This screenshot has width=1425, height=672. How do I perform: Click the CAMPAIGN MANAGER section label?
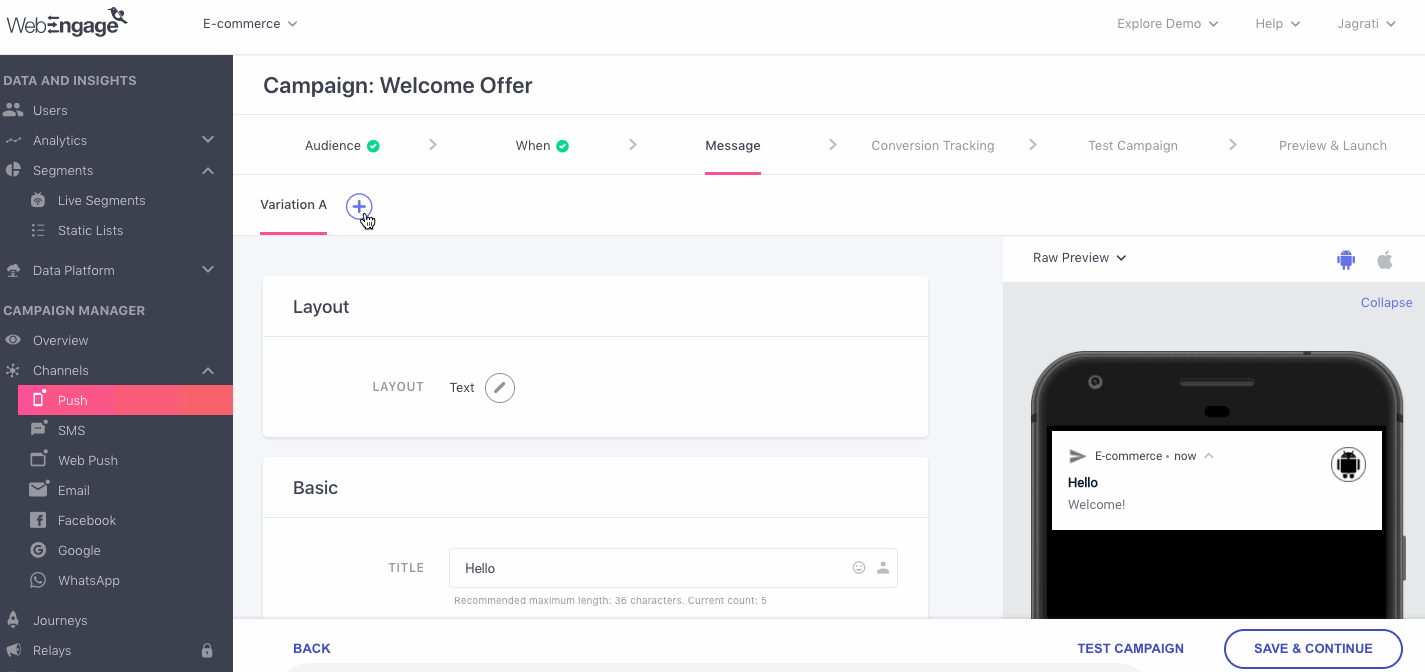coord(74,310)
